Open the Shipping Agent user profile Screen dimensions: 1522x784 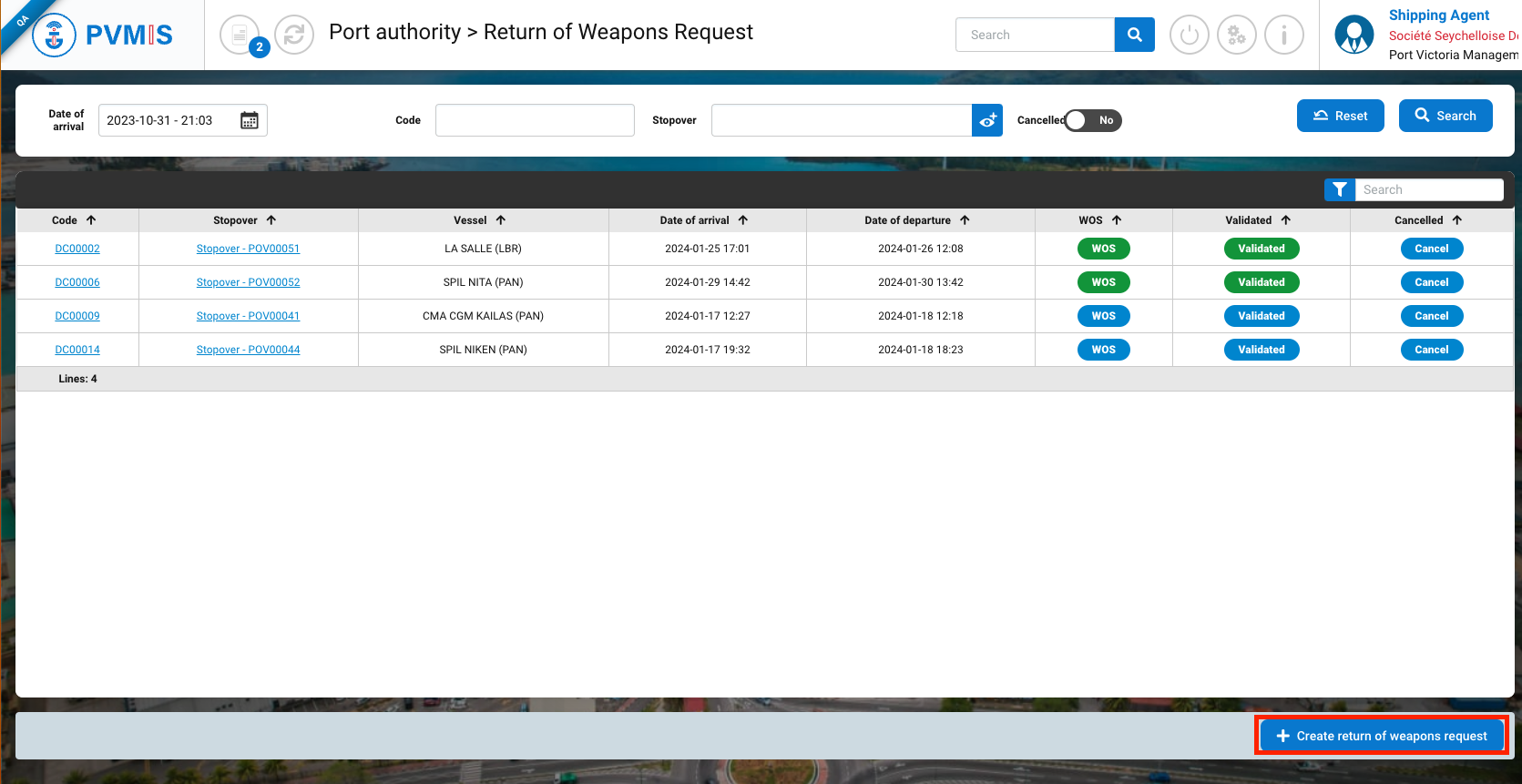click(1353, 36)
